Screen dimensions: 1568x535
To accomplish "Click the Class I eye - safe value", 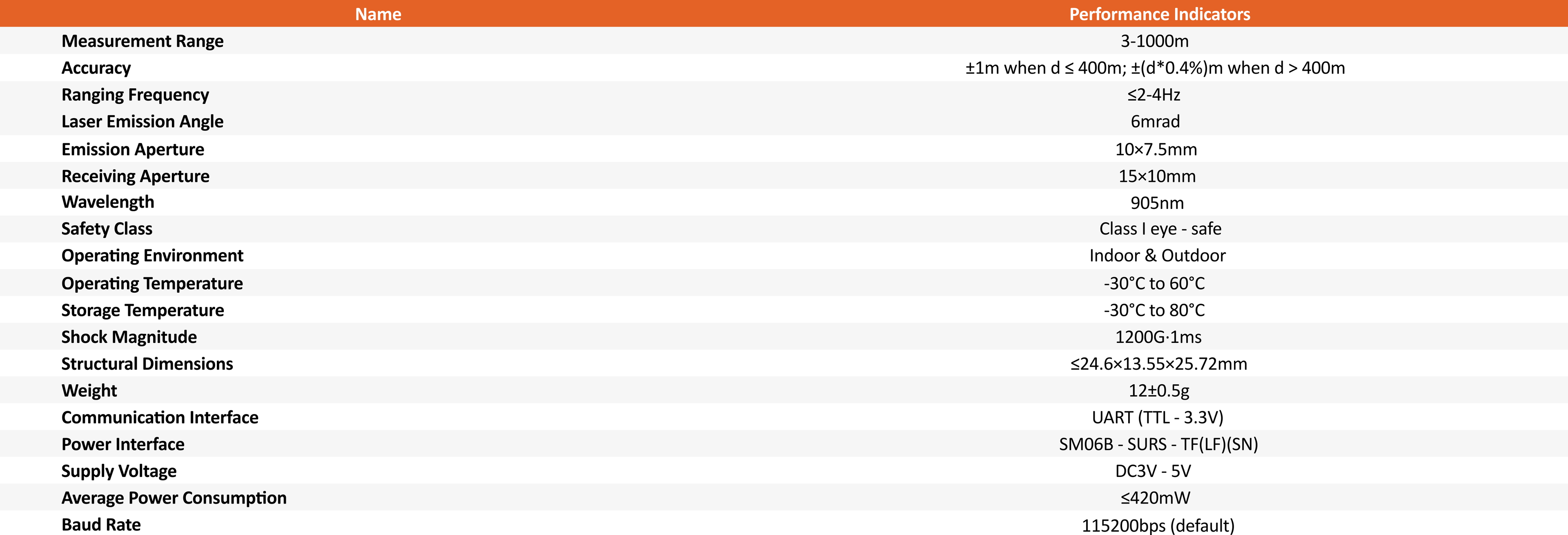I will coord(1160,228).
